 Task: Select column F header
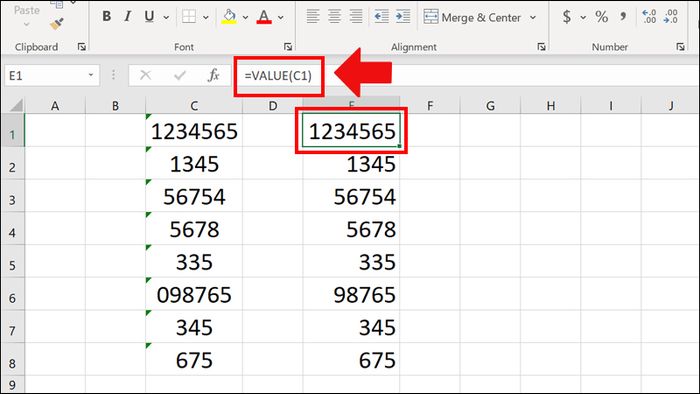[x=430, y=106]
